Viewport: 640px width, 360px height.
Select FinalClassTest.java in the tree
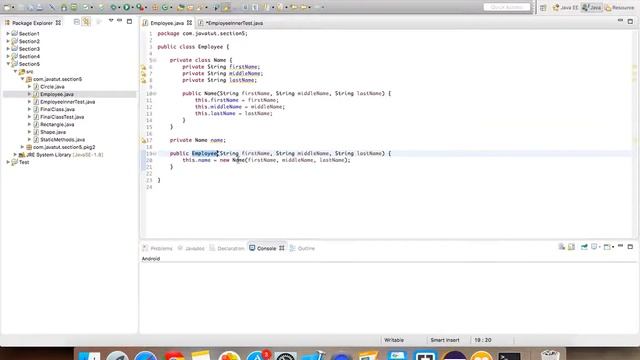(62, 117)
